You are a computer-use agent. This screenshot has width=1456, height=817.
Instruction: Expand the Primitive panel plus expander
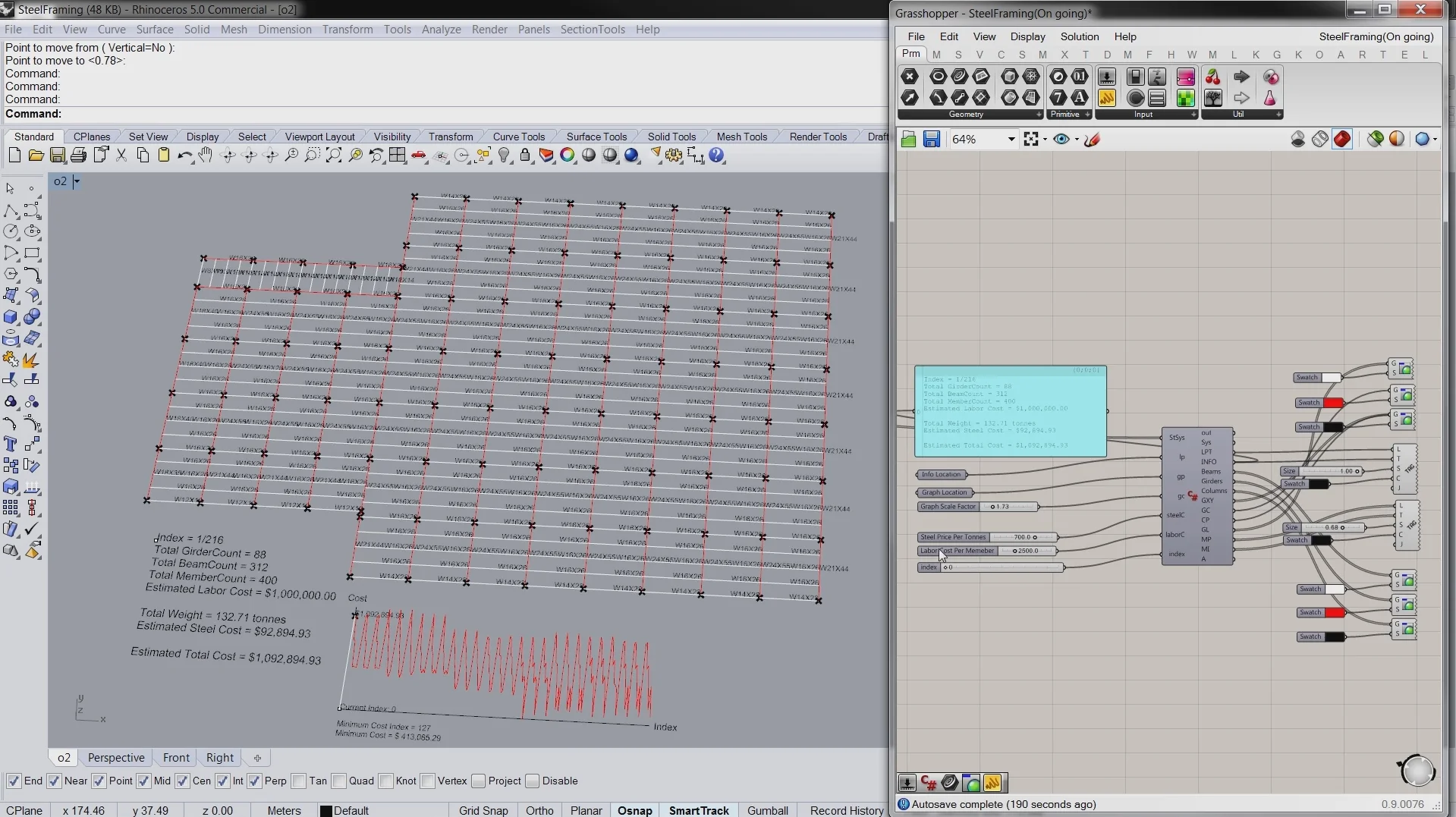pyautogui.click(x=1087, y=115)
